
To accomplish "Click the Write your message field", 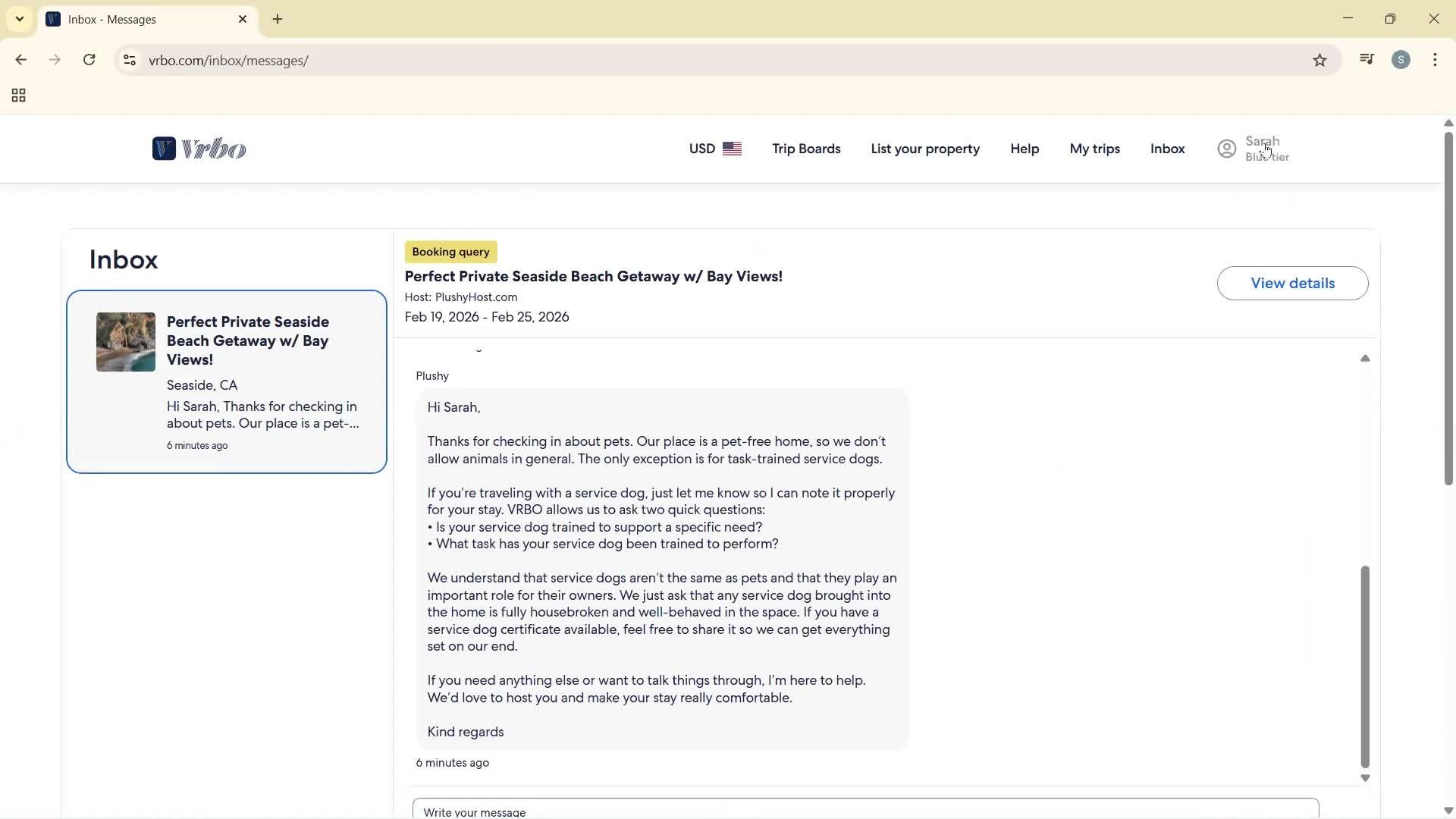I will point(864,811).
